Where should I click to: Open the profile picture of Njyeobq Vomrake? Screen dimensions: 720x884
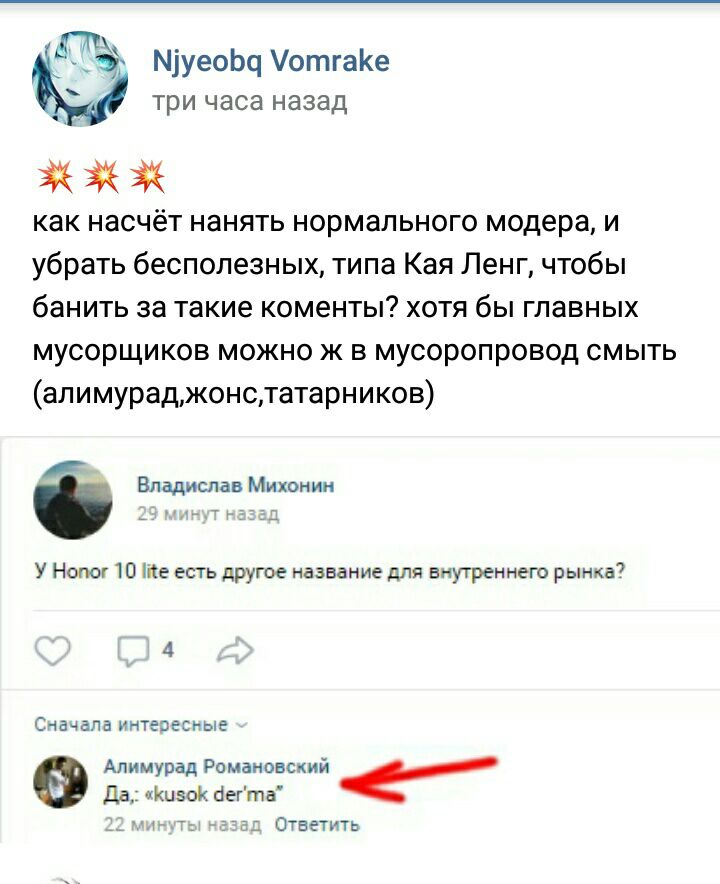[79, 78]
